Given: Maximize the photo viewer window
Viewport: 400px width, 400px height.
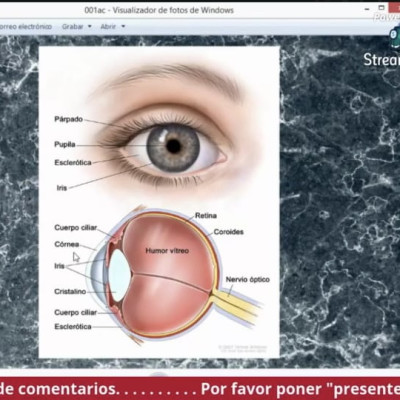Looking at the screenshot, I should [x=382, y=8].
